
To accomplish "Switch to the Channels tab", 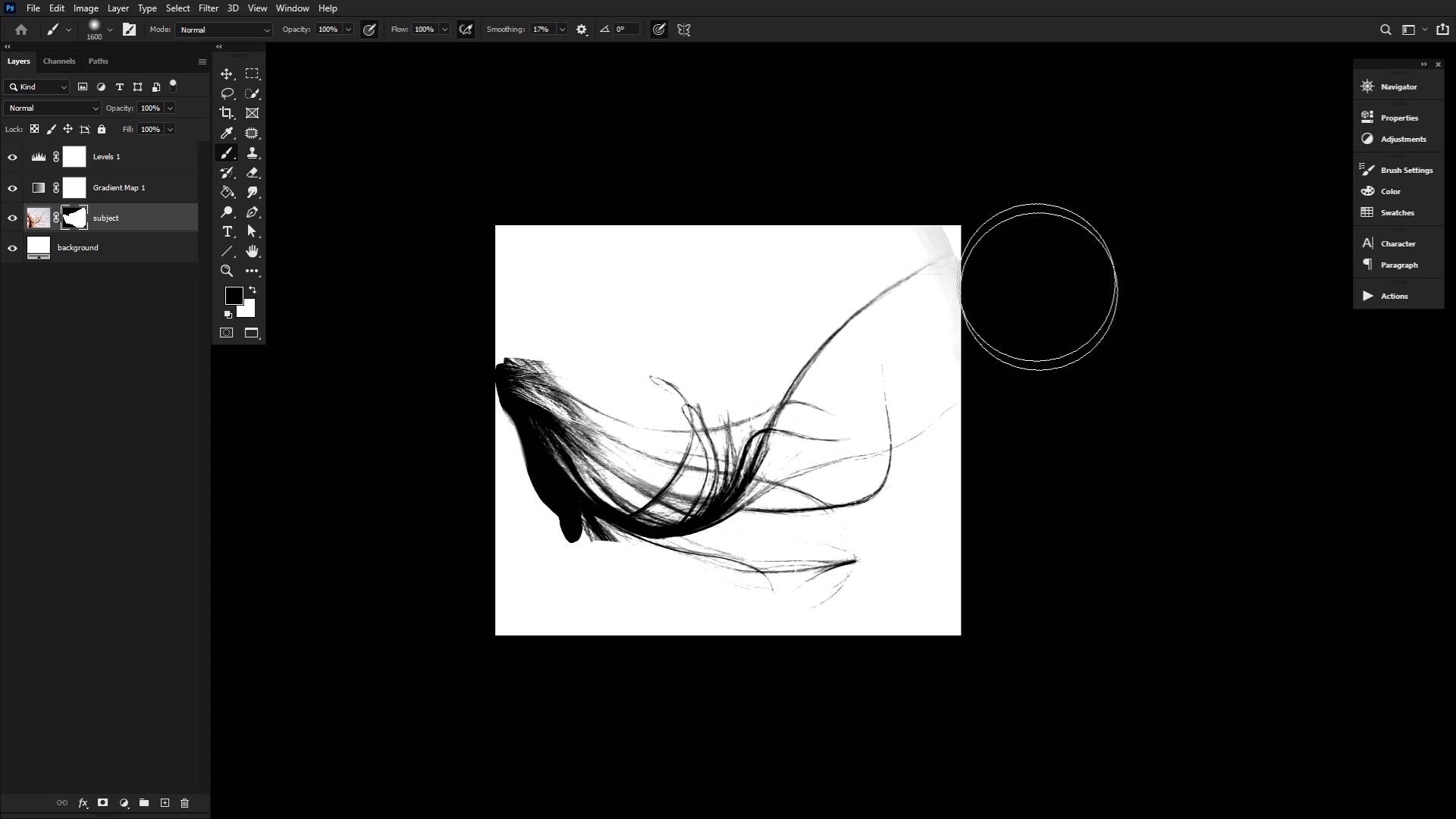I will coord(59,61).
